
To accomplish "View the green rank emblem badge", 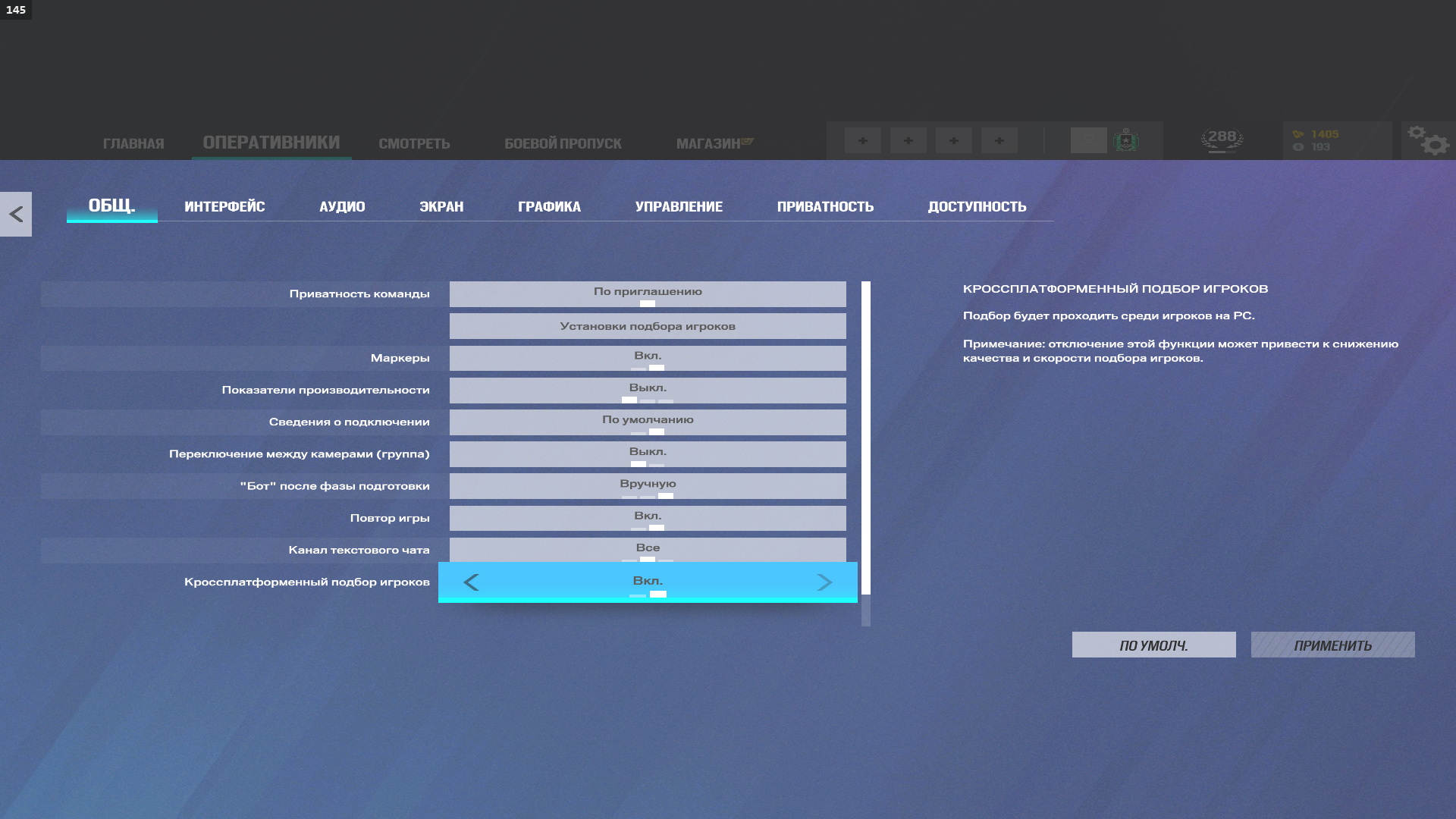I will tap(1126, 140).
